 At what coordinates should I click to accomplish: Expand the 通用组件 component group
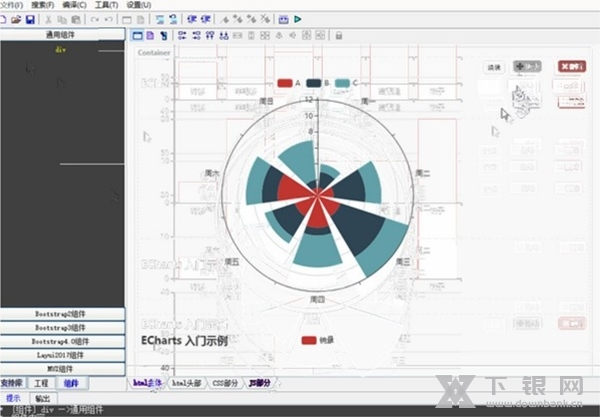[x=62, y=35]
